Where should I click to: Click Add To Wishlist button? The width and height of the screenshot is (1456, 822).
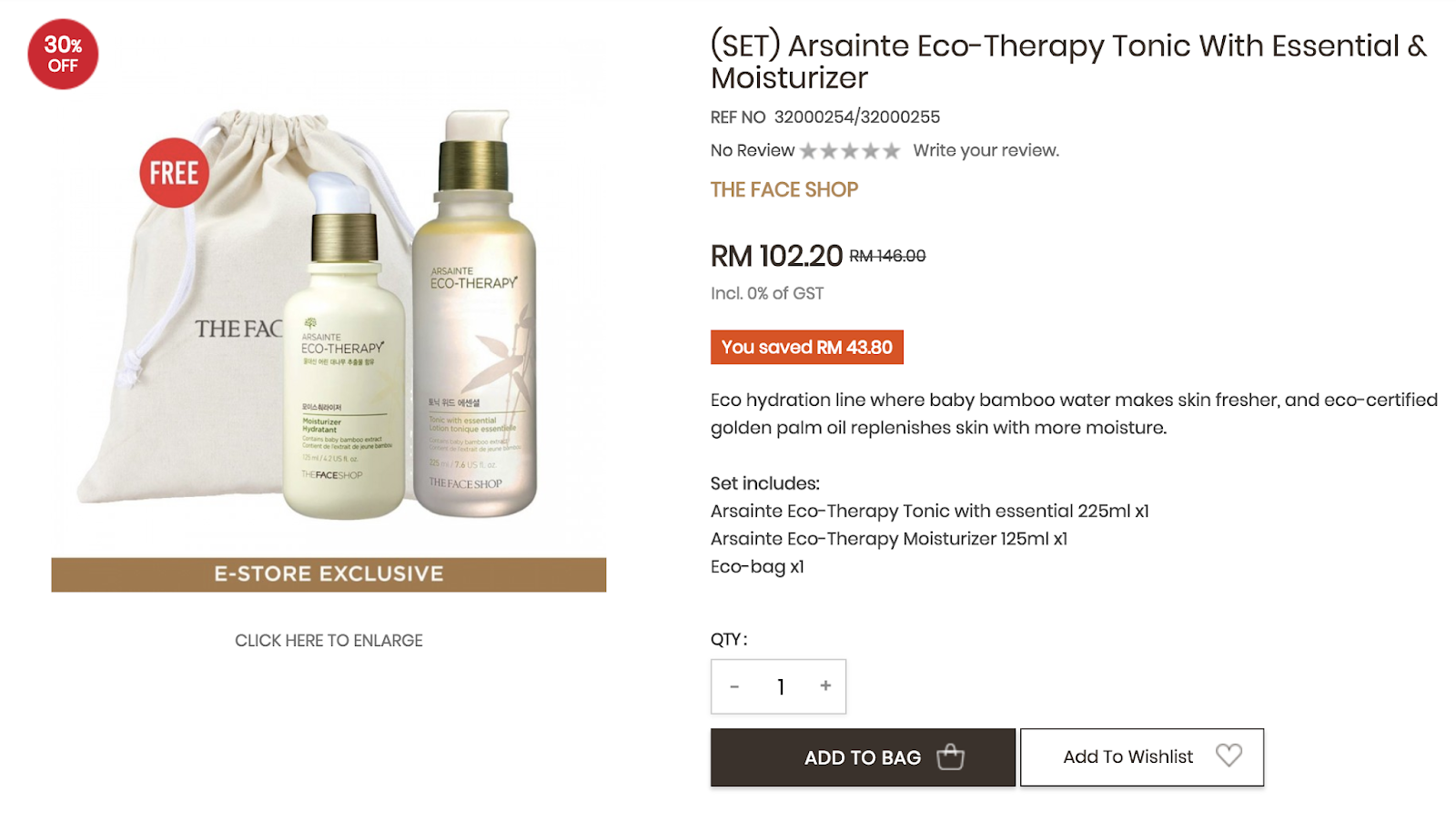pyautogui.click(x=1142, y=757)
